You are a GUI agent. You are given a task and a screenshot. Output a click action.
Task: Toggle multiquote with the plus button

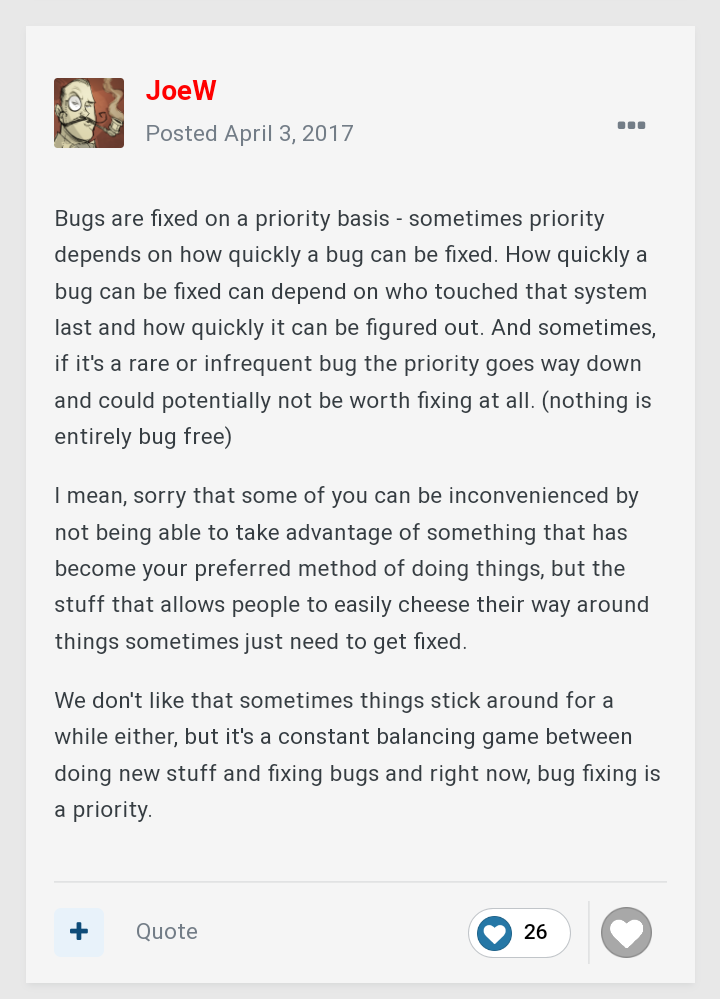79,932
